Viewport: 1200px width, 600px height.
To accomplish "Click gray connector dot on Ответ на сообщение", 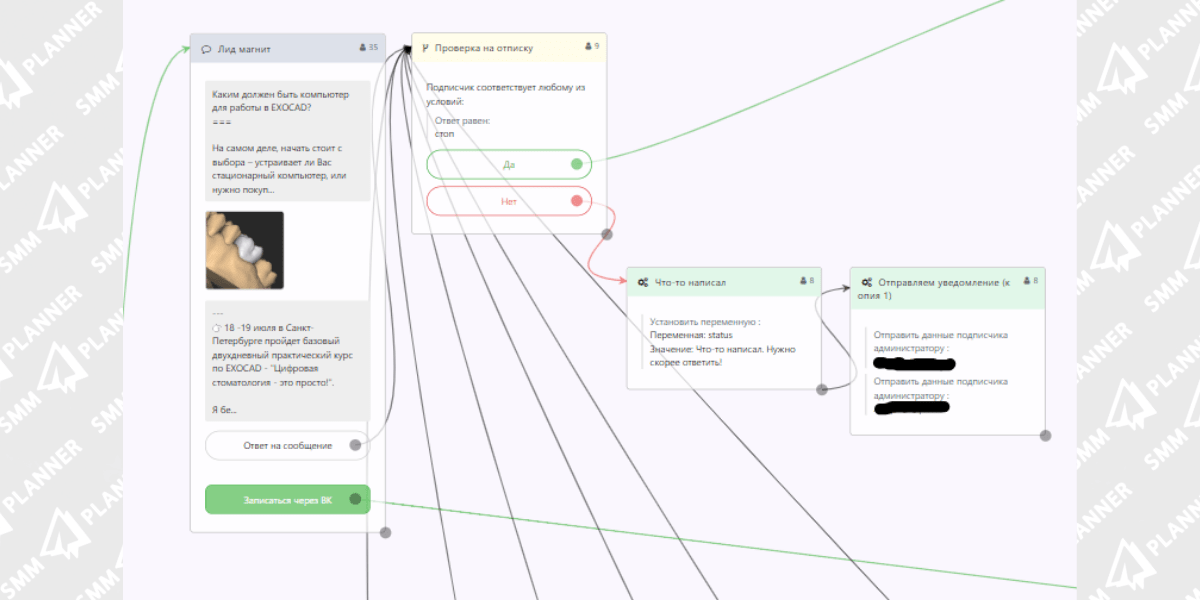I will click(355, 445).
